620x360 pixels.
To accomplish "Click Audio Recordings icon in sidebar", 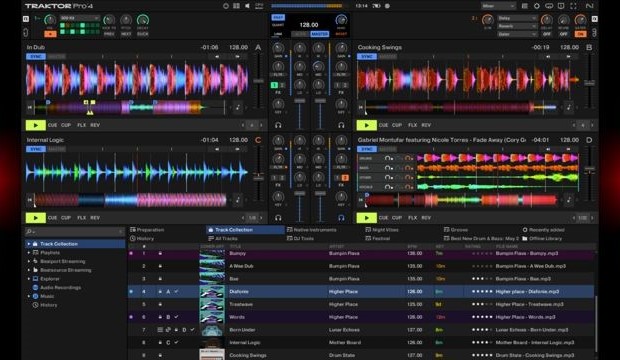I will 35,288.
